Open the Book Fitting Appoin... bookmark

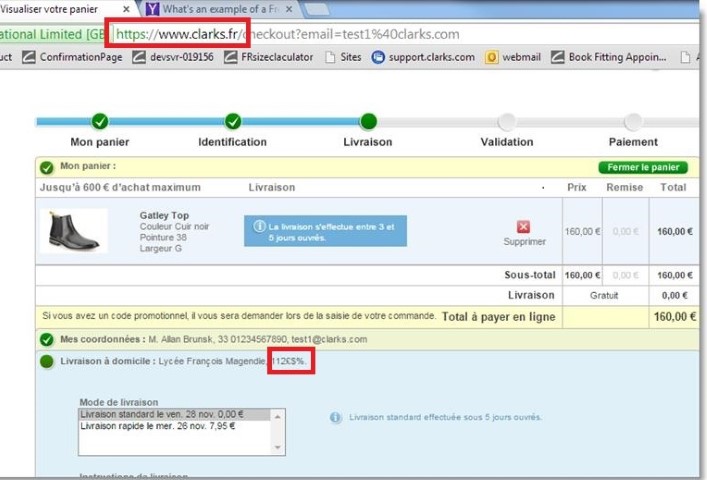tap(609, 57)
